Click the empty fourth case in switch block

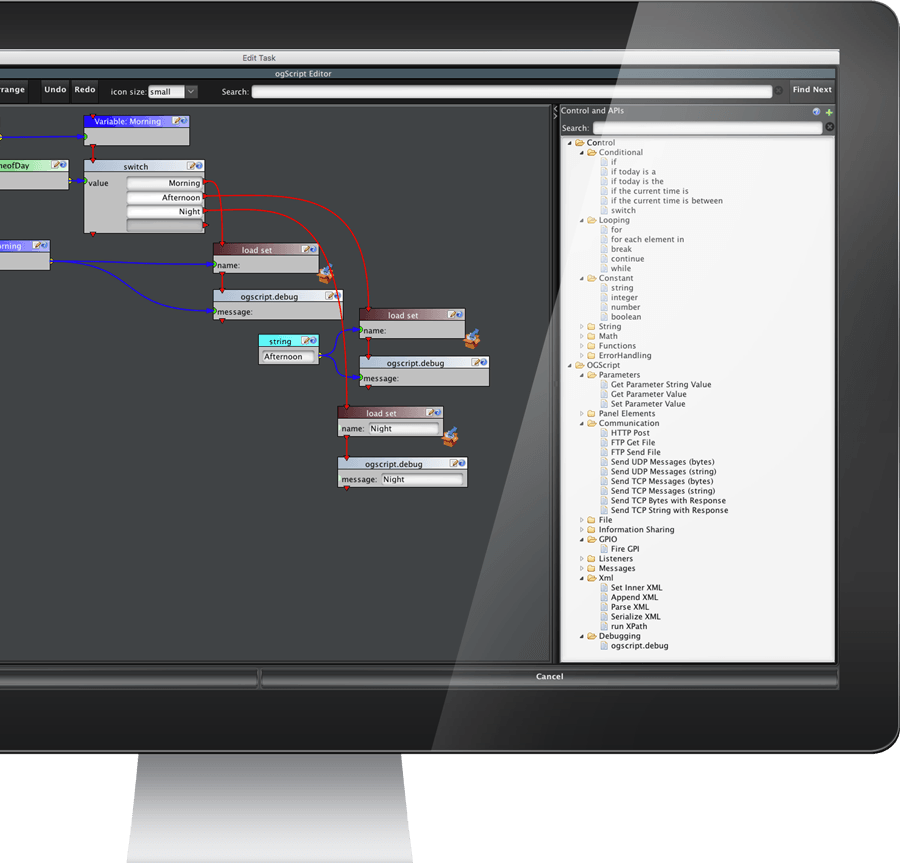[164, 226]
